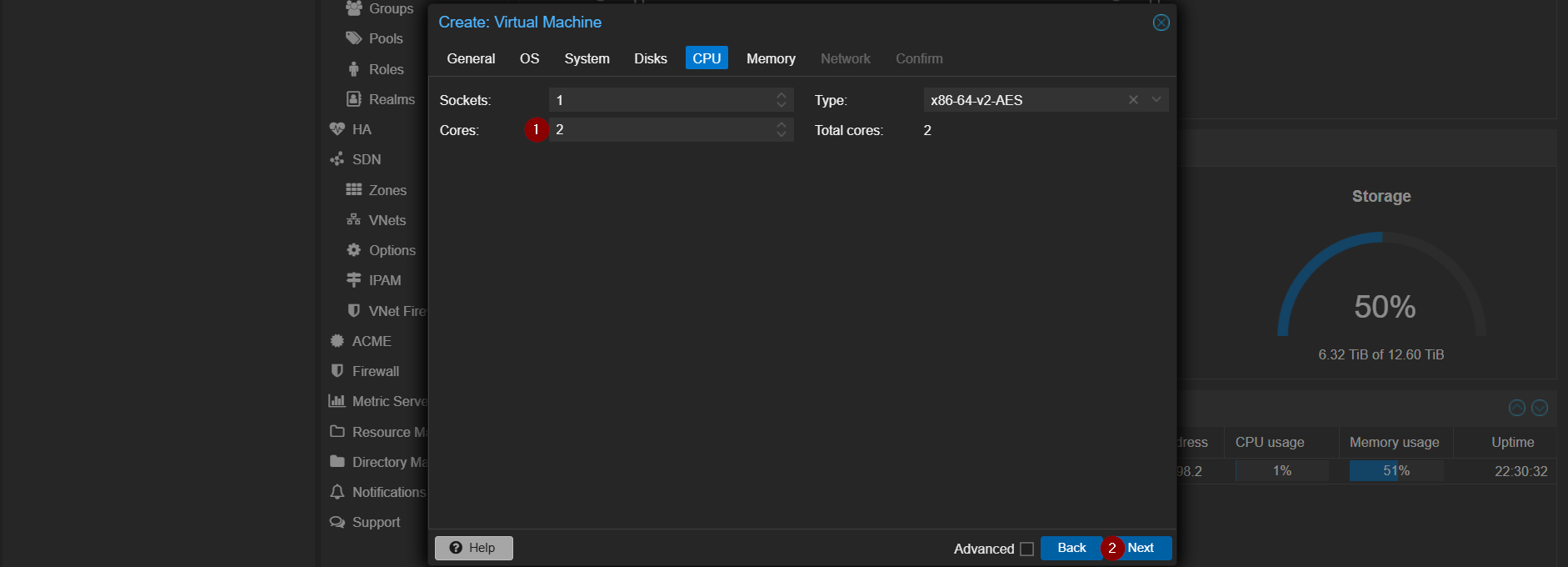Click the Firewall shield icon
This screenshot has height=567, width=1568.
point(337,371)
